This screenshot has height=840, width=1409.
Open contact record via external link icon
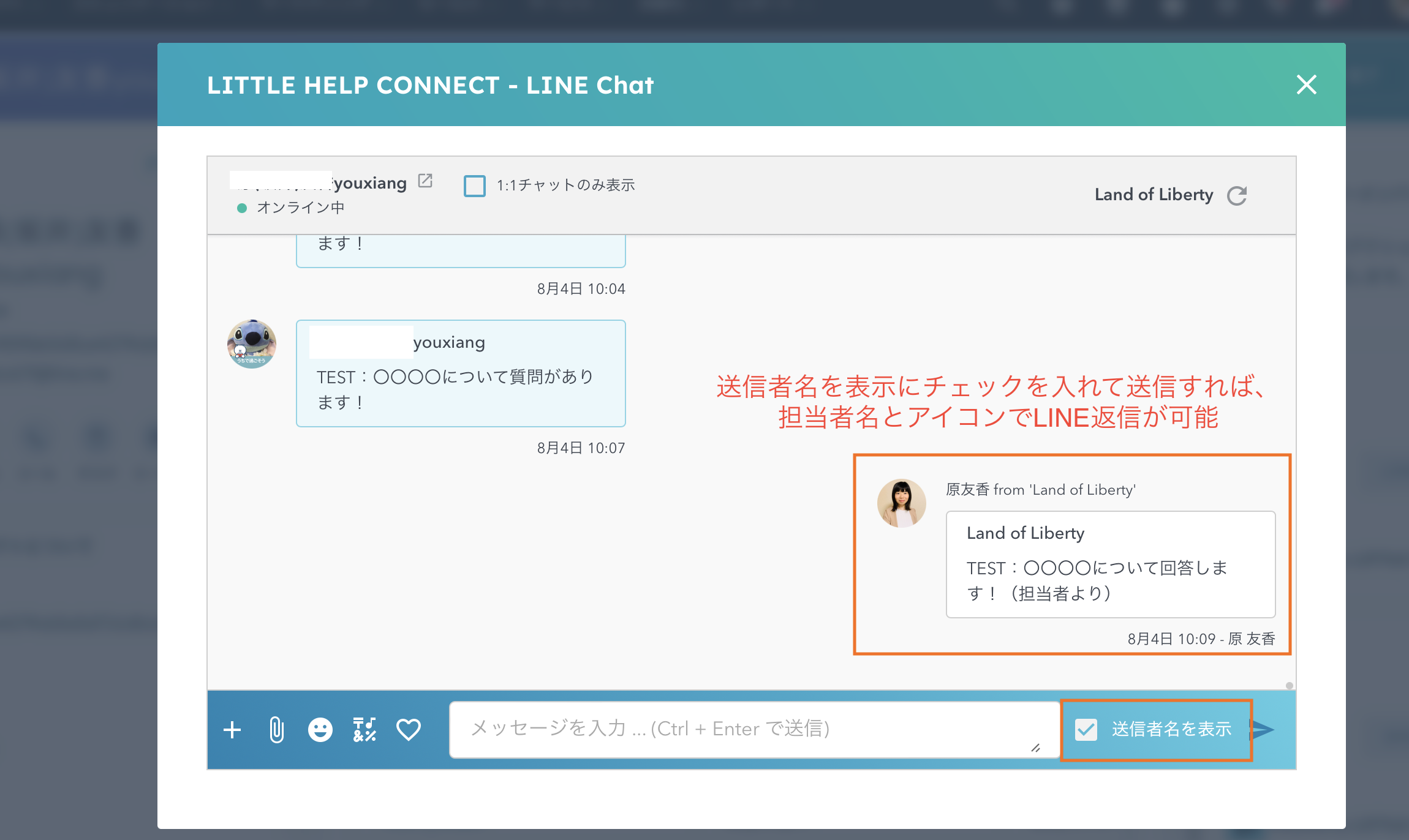point(426,180)
